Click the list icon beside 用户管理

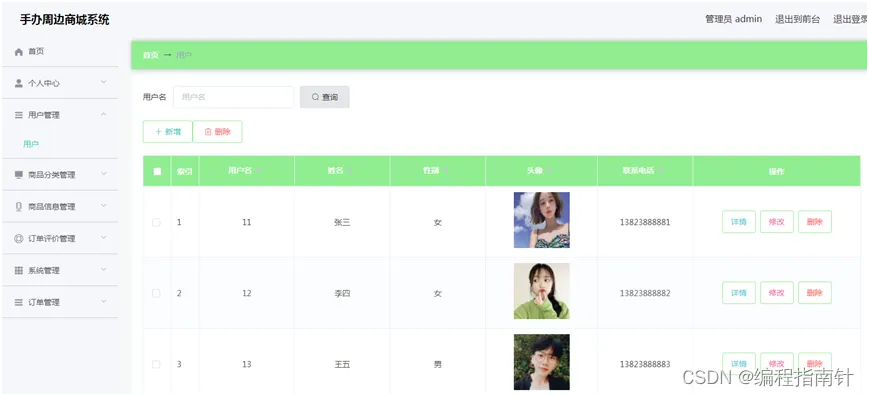[x=19, y=115]
